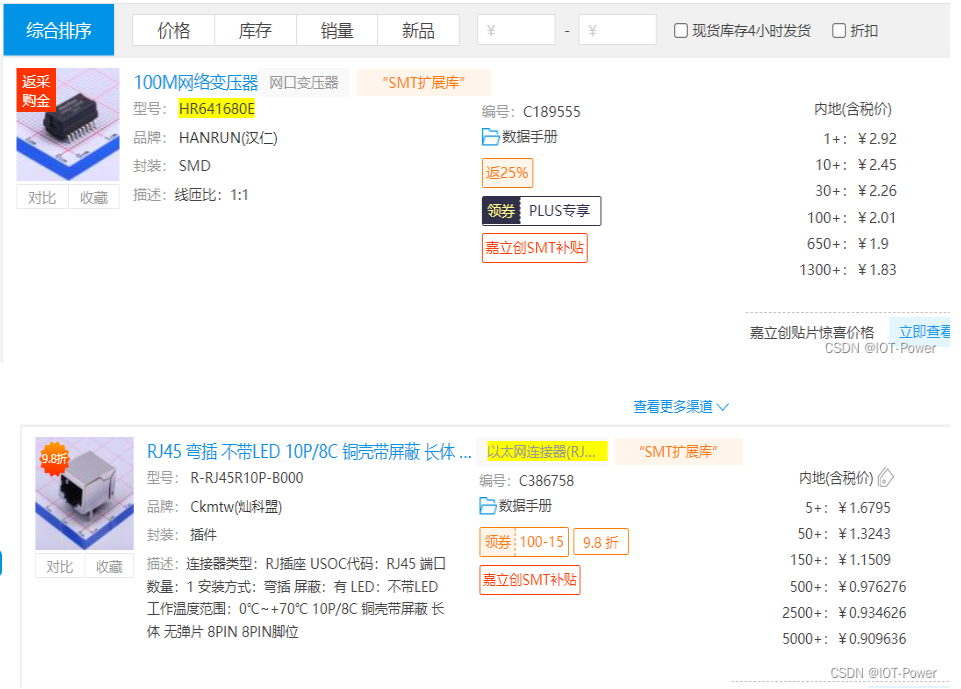The width and height of the screenshot is (961, 689).
Task: Check the 折扣 discount filter
Action: (837, 29)
